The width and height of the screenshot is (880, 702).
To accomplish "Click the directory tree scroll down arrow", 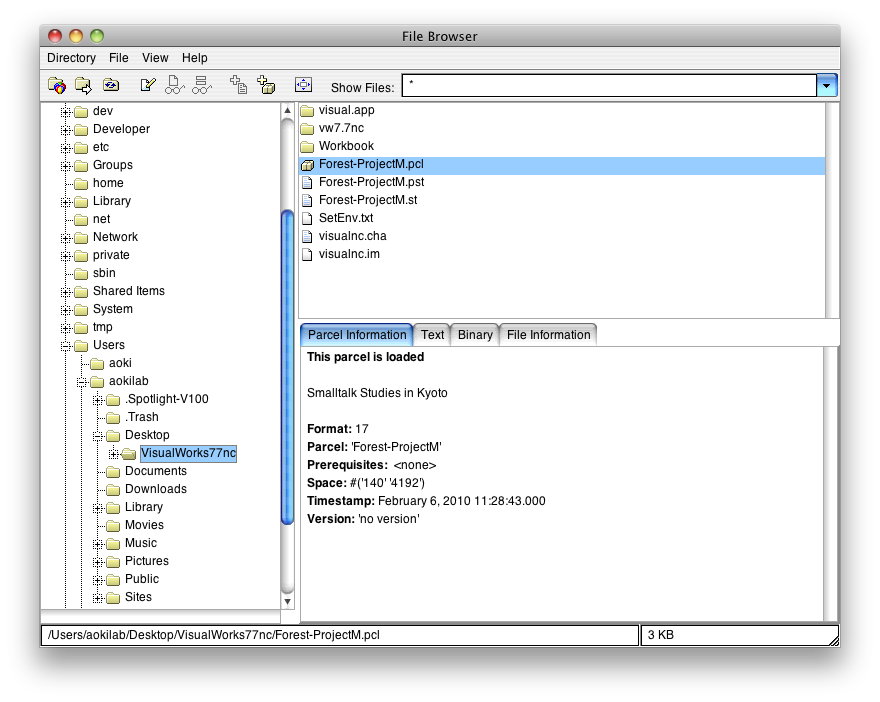I will click(x=287, y=602).
